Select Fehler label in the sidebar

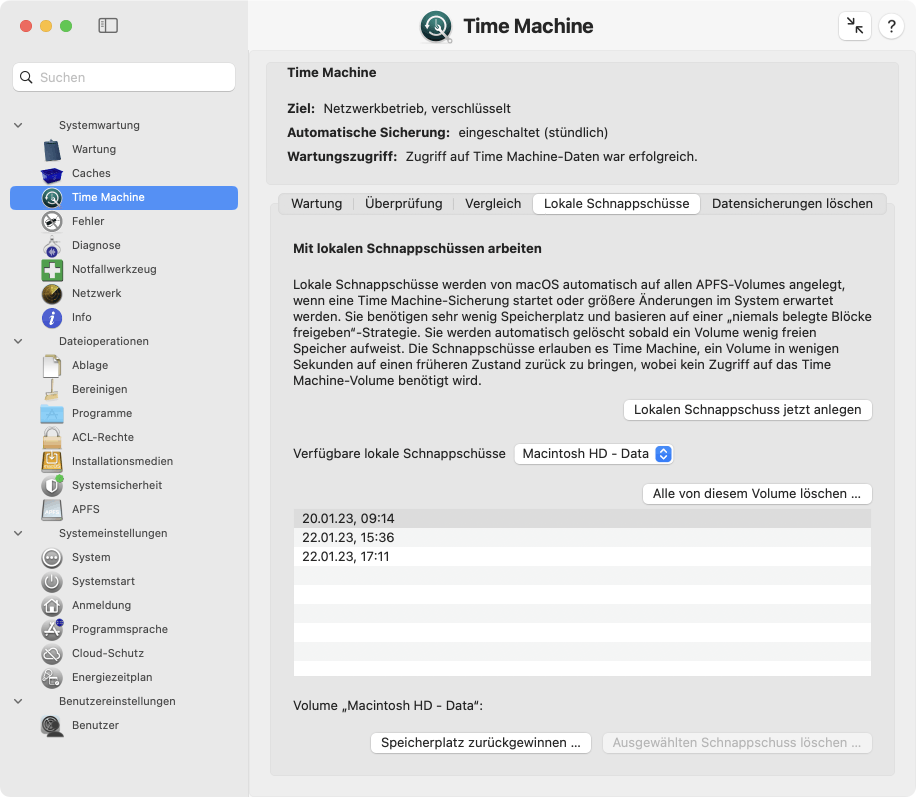(88, 221)
